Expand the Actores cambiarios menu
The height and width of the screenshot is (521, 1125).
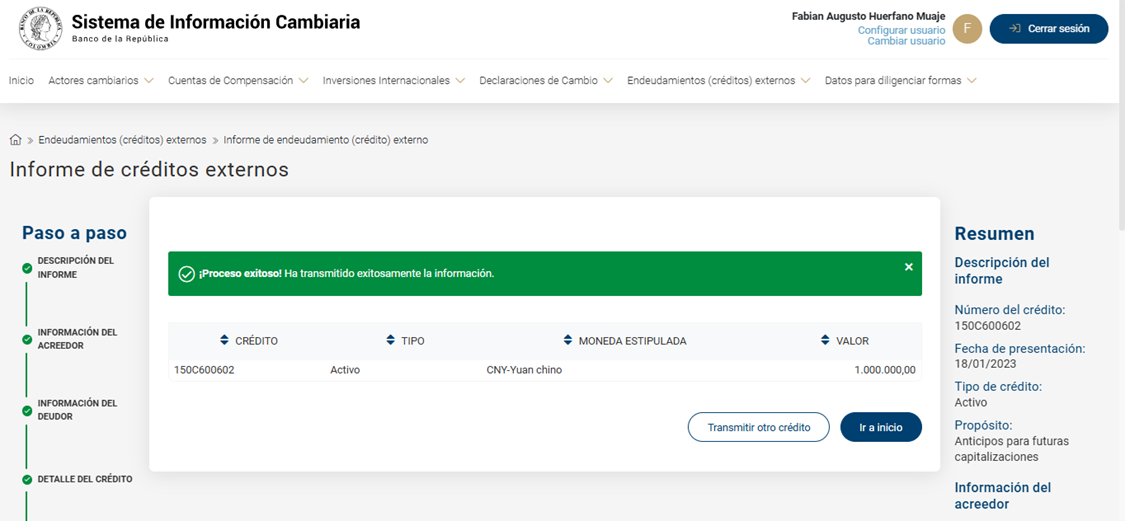[100, 81]
